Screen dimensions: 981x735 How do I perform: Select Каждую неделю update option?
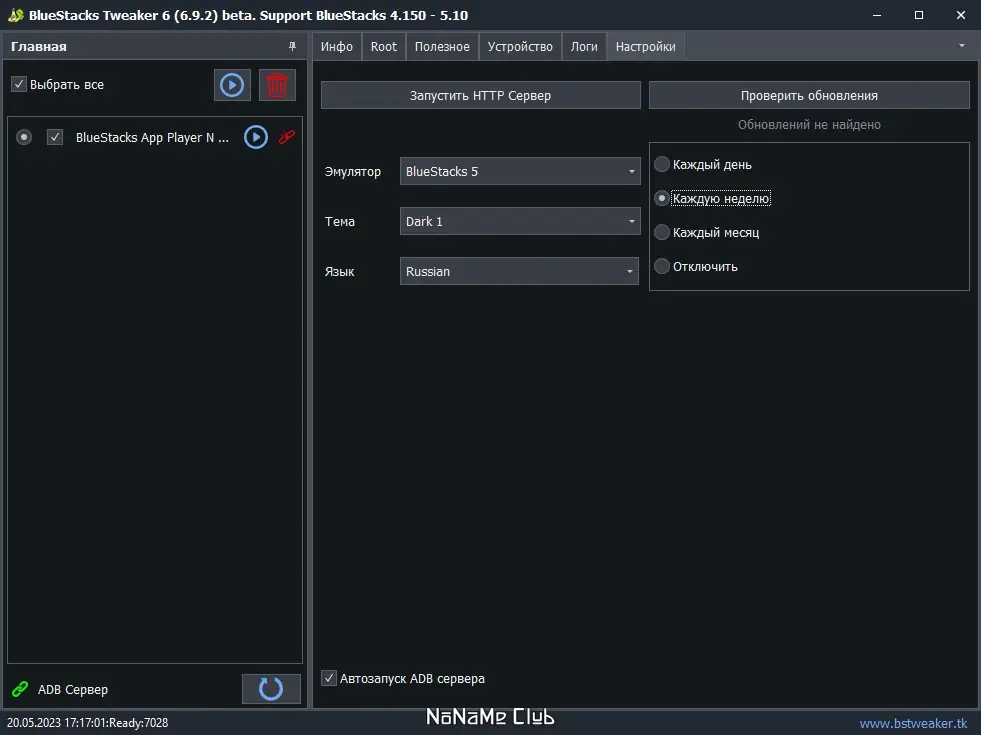pos(662,198)
